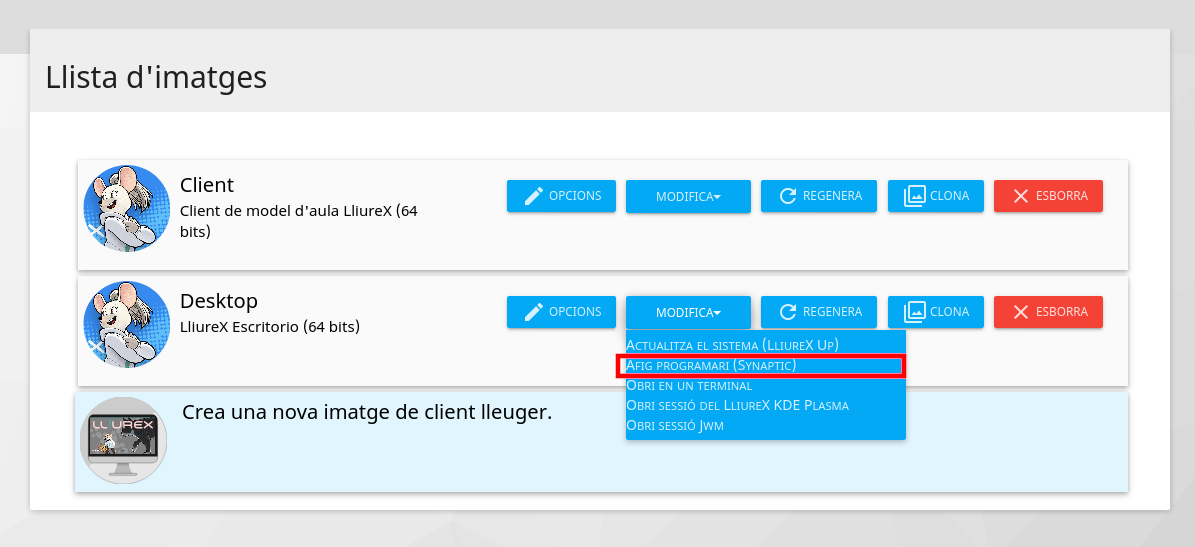Click the Desktop mouse mascot avatar
Image resolution: width=1195 pixels, height=547 pixels.
pos(126,325)
